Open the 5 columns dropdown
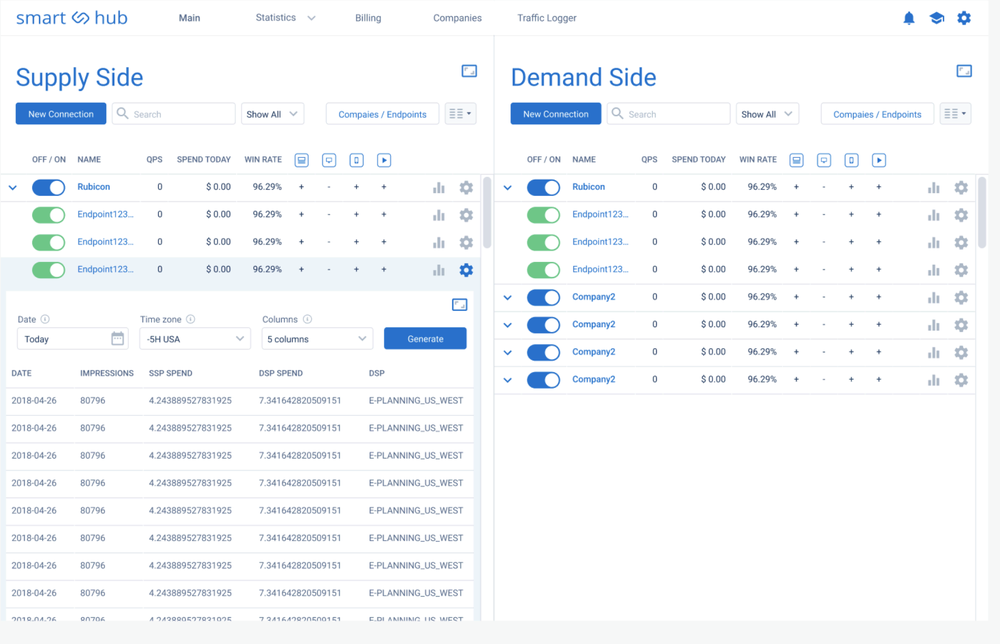Image resolution: width=1000 pixels, height=644 pixels. tap(317, 339)
